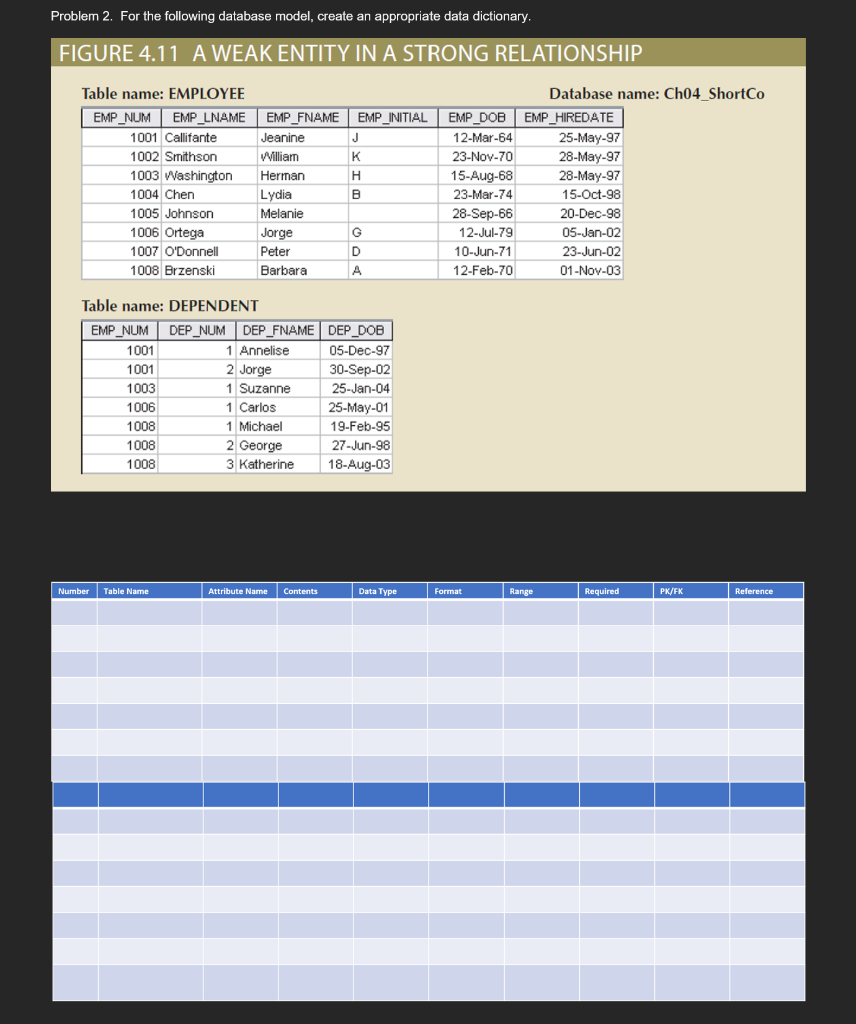The height and width of the screenshot is (1024, 856).
Task: Click the 05-Jan-02 hire date cell
Action: click(x=569, y=232)
